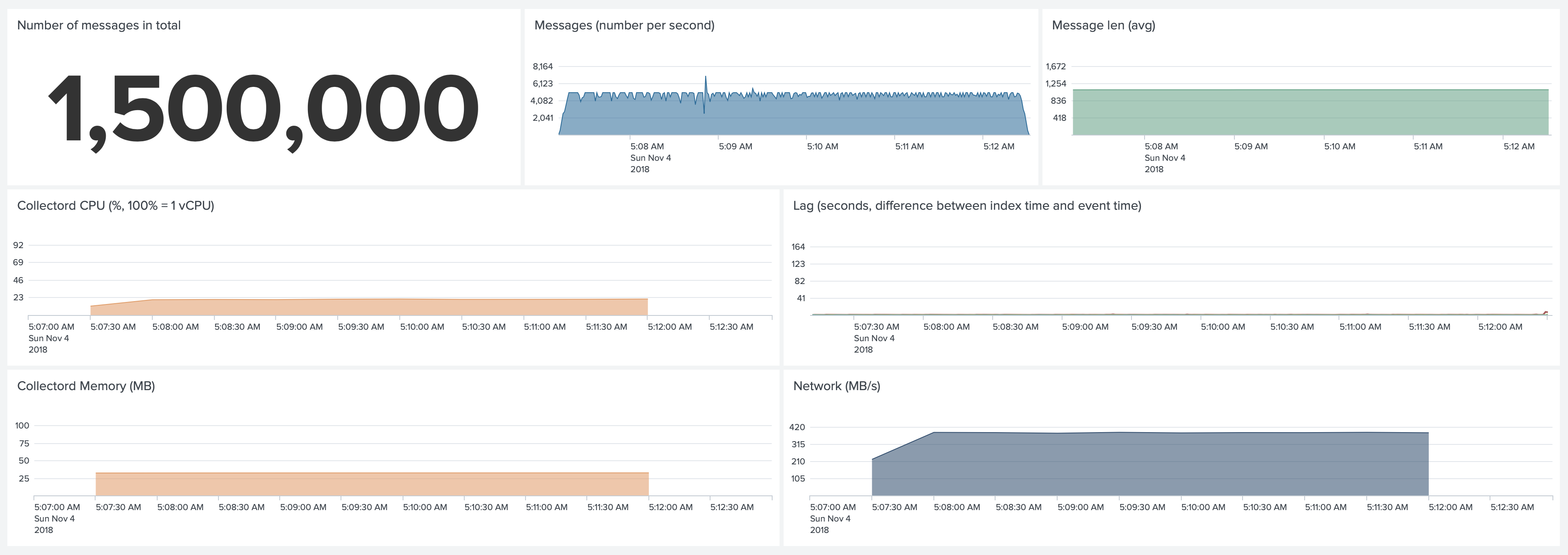Click 5:10 AM label in Message len chart

click(1340, 146)
